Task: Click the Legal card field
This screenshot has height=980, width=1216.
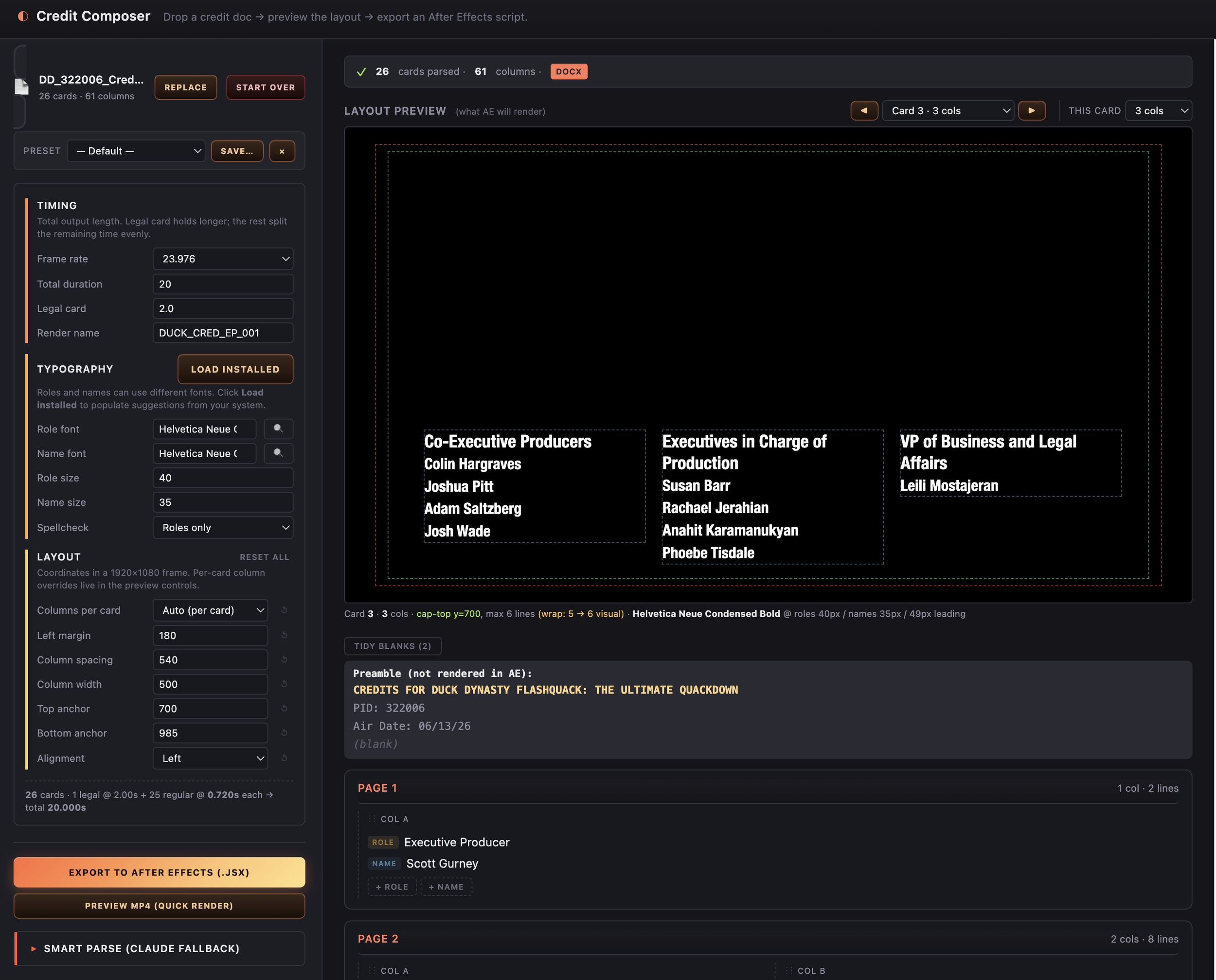Action: pos(223,309)
